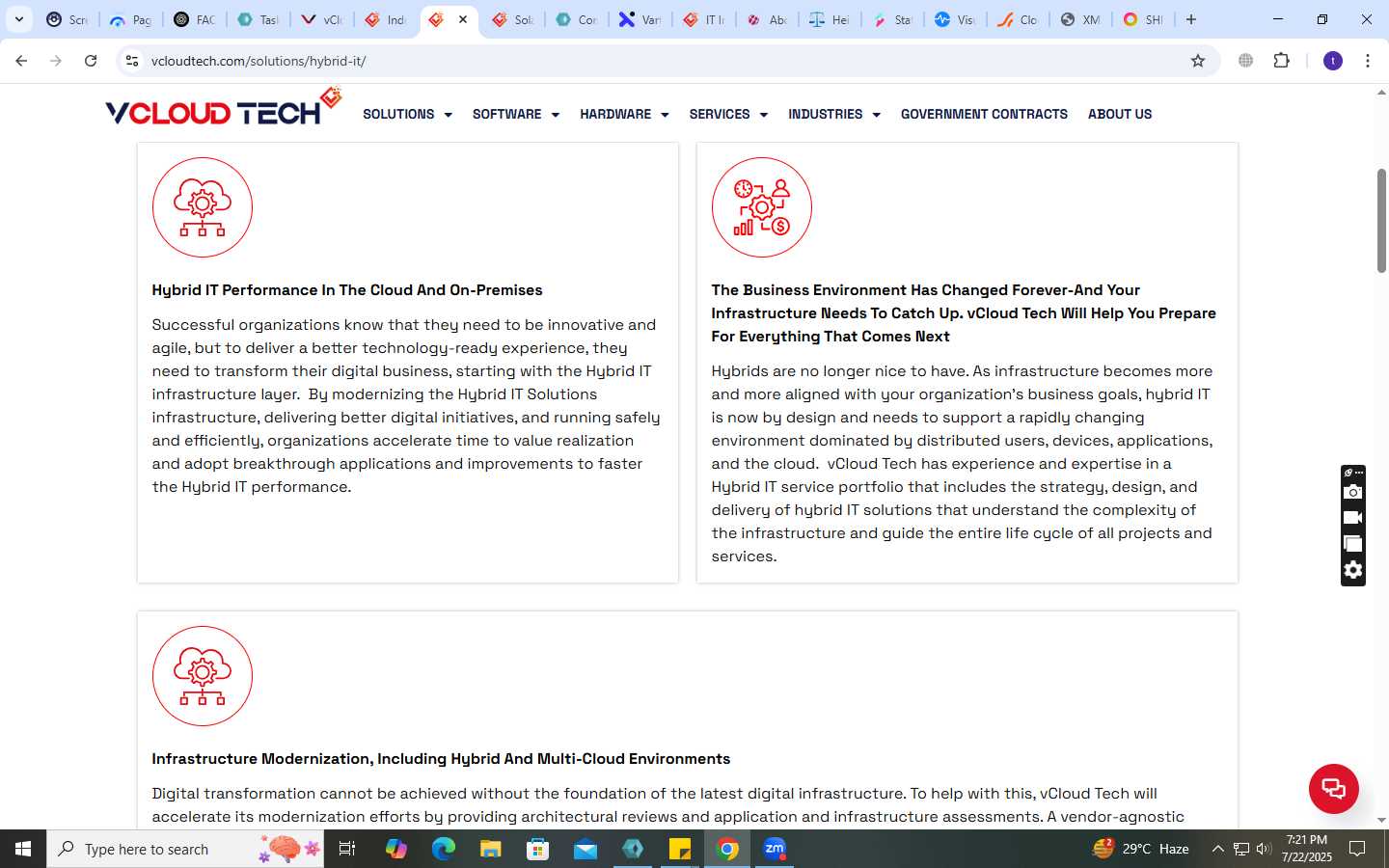Open a new browser tab
This screenshot has width=1389, height=868.
1191,19
